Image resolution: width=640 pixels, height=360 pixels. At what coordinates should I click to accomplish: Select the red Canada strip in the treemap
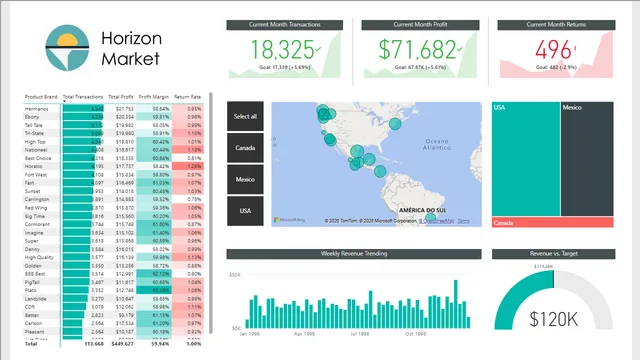click(x=552, y=222)
